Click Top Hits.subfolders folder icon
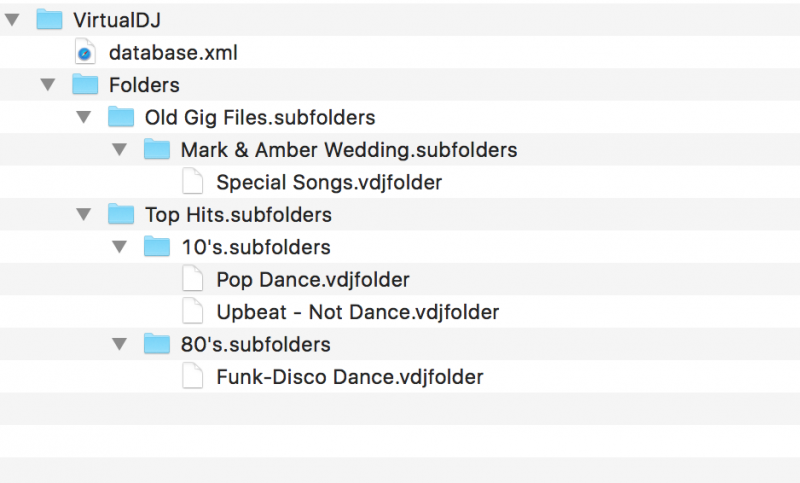 [121, 214]
